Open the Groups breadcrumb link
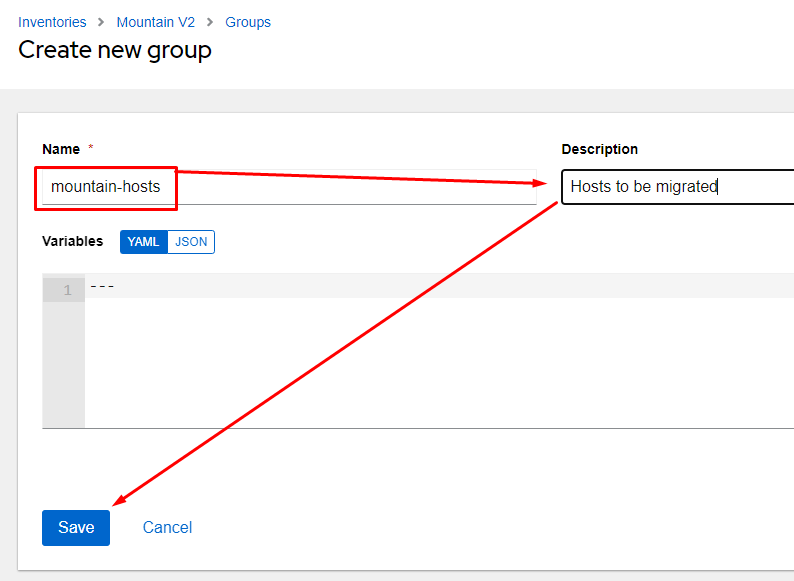 click(248, 22)
